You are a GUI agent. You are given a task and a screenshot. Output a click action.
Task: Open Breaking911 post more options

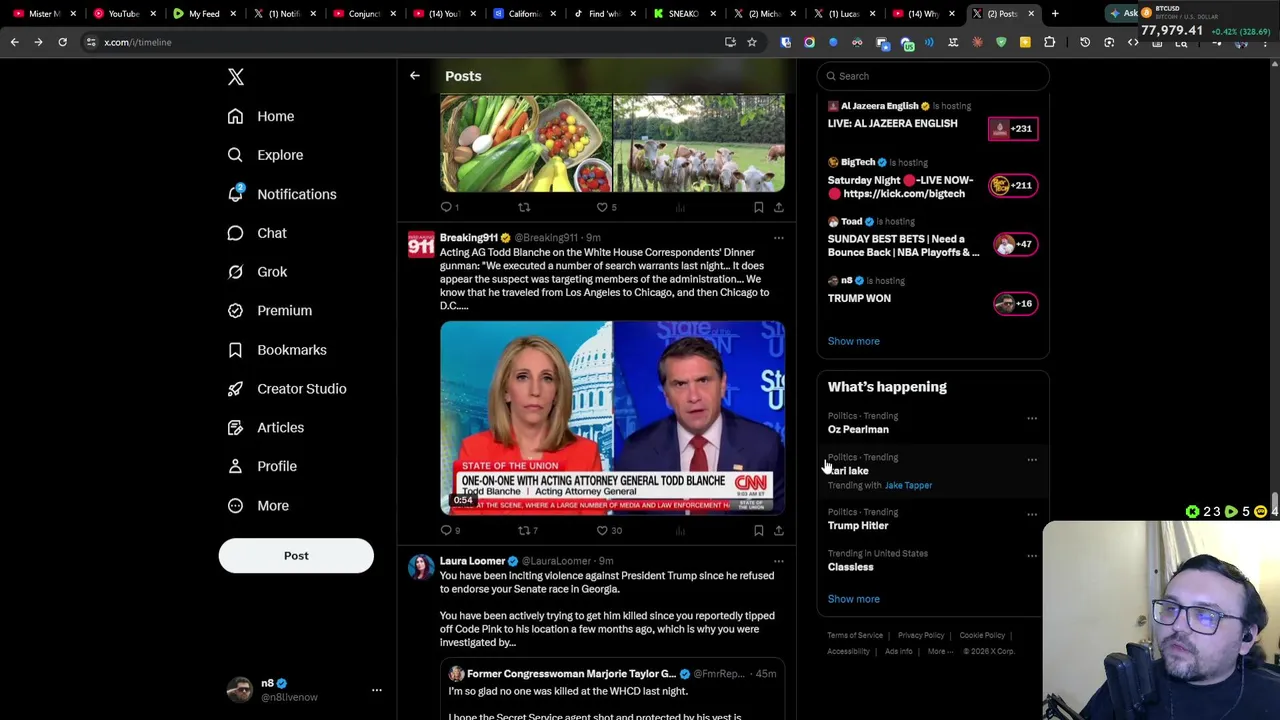point(779,238)
